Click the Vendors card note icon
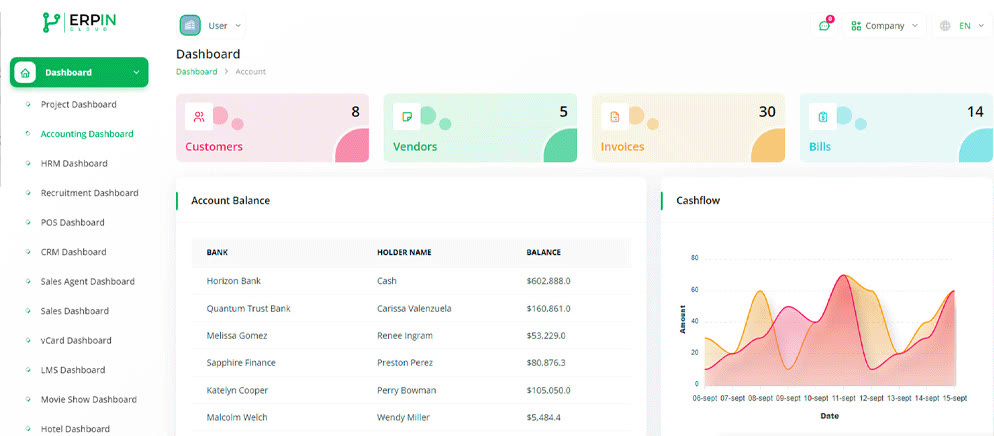 pos(407,117)
